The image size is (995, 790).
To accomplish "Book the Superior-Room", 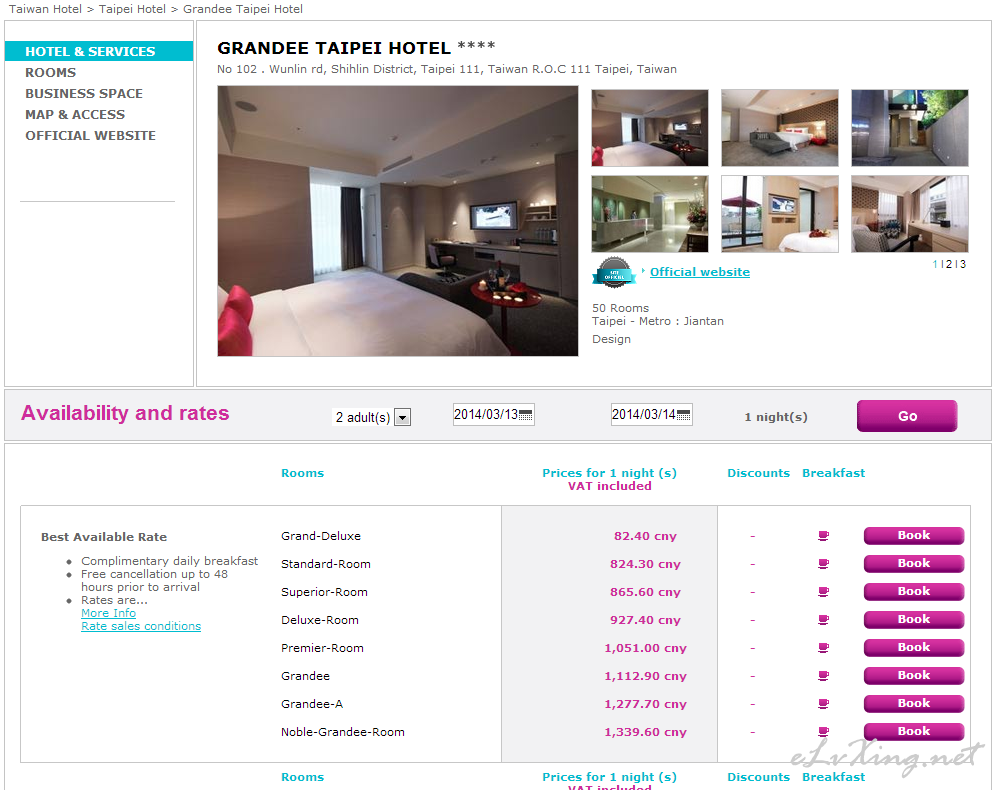I will click(x=914, y=591).
